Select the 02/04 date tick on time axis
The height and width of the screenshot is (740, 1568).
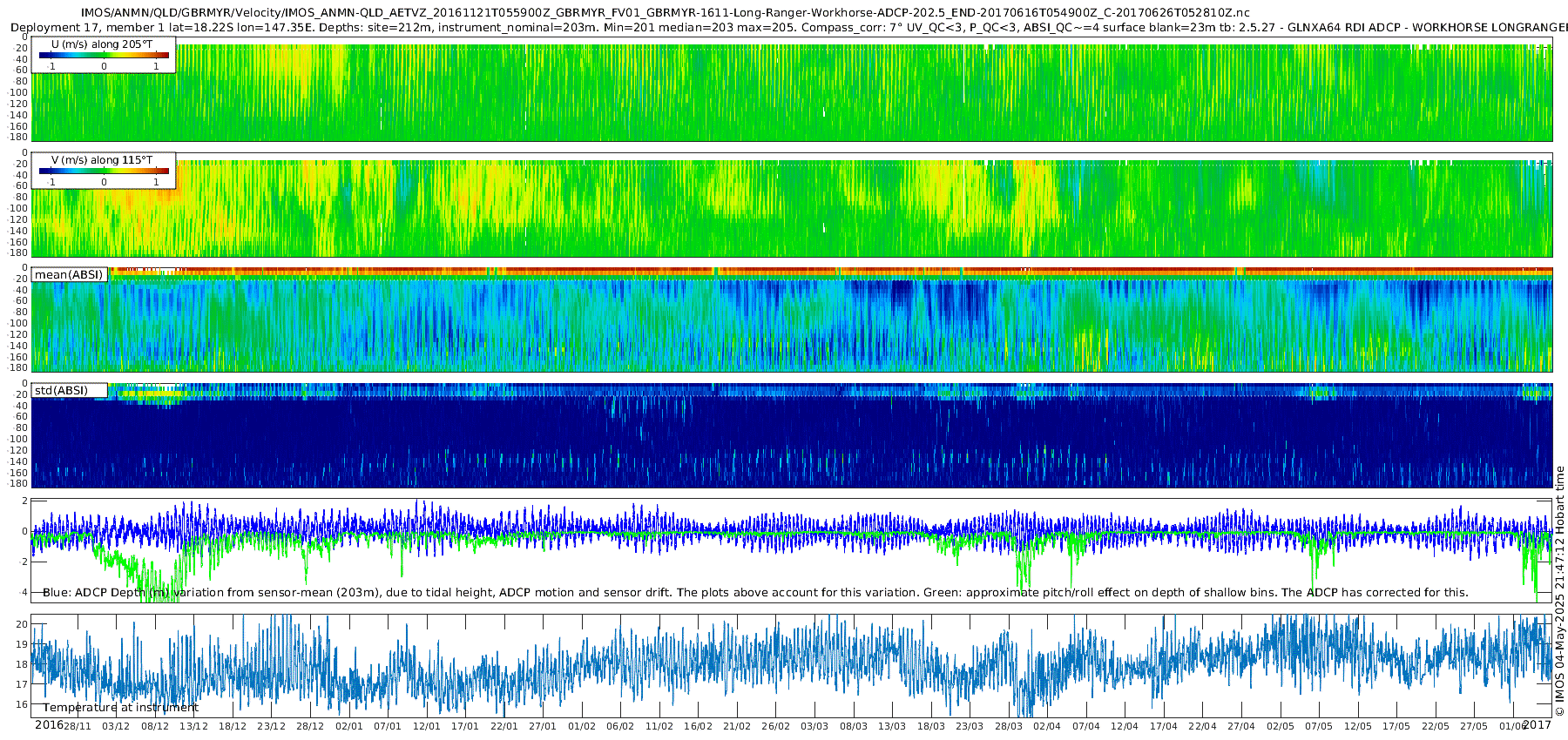[x=1047, y=726]
